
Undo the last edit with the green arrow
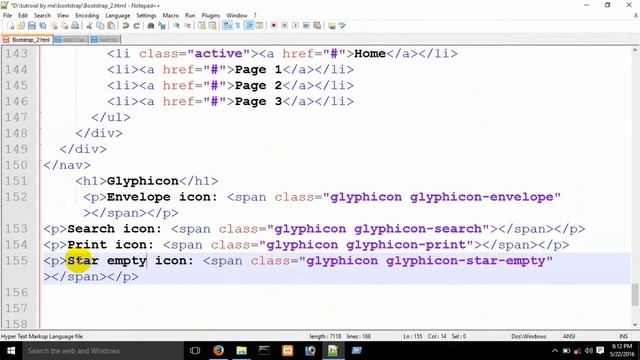point(126,26)
